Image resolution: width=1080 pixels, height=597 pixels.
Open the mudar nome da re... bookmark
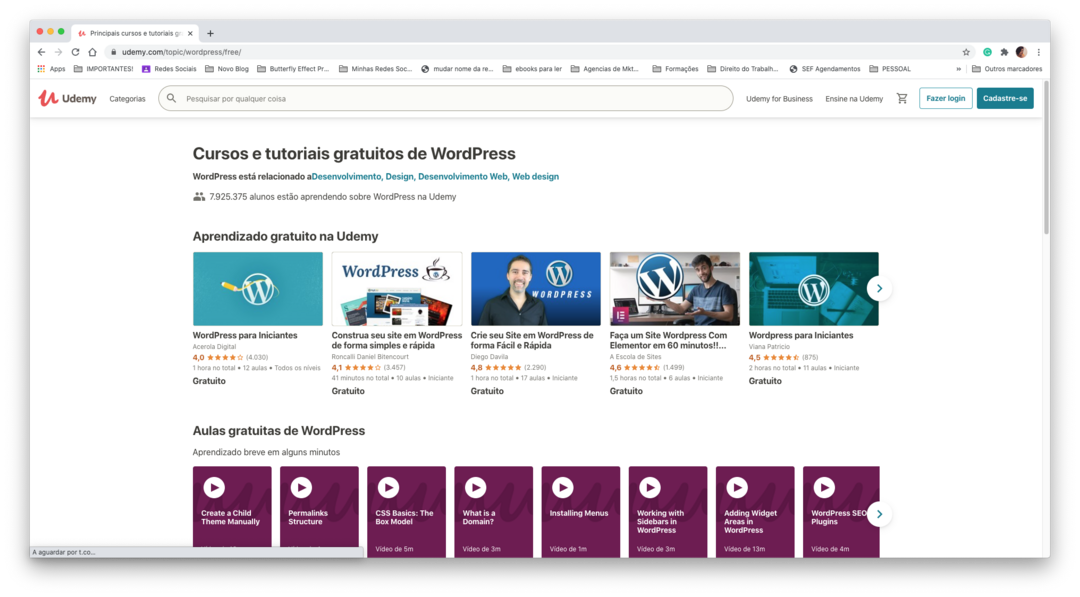457,69
